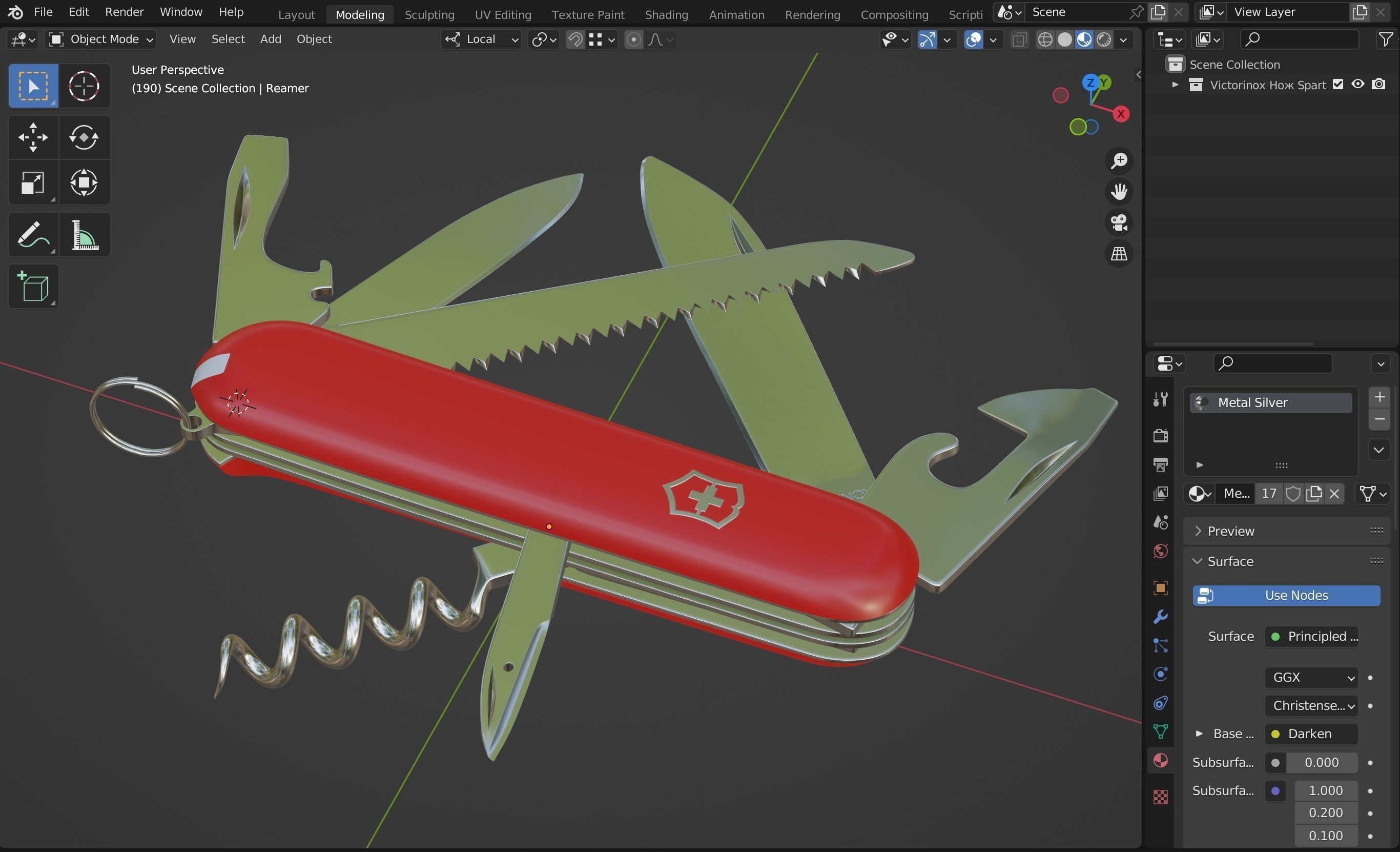Toggle snapping magnet
The height and width of the screenshot is (852, 1400).
coord(575,39)
